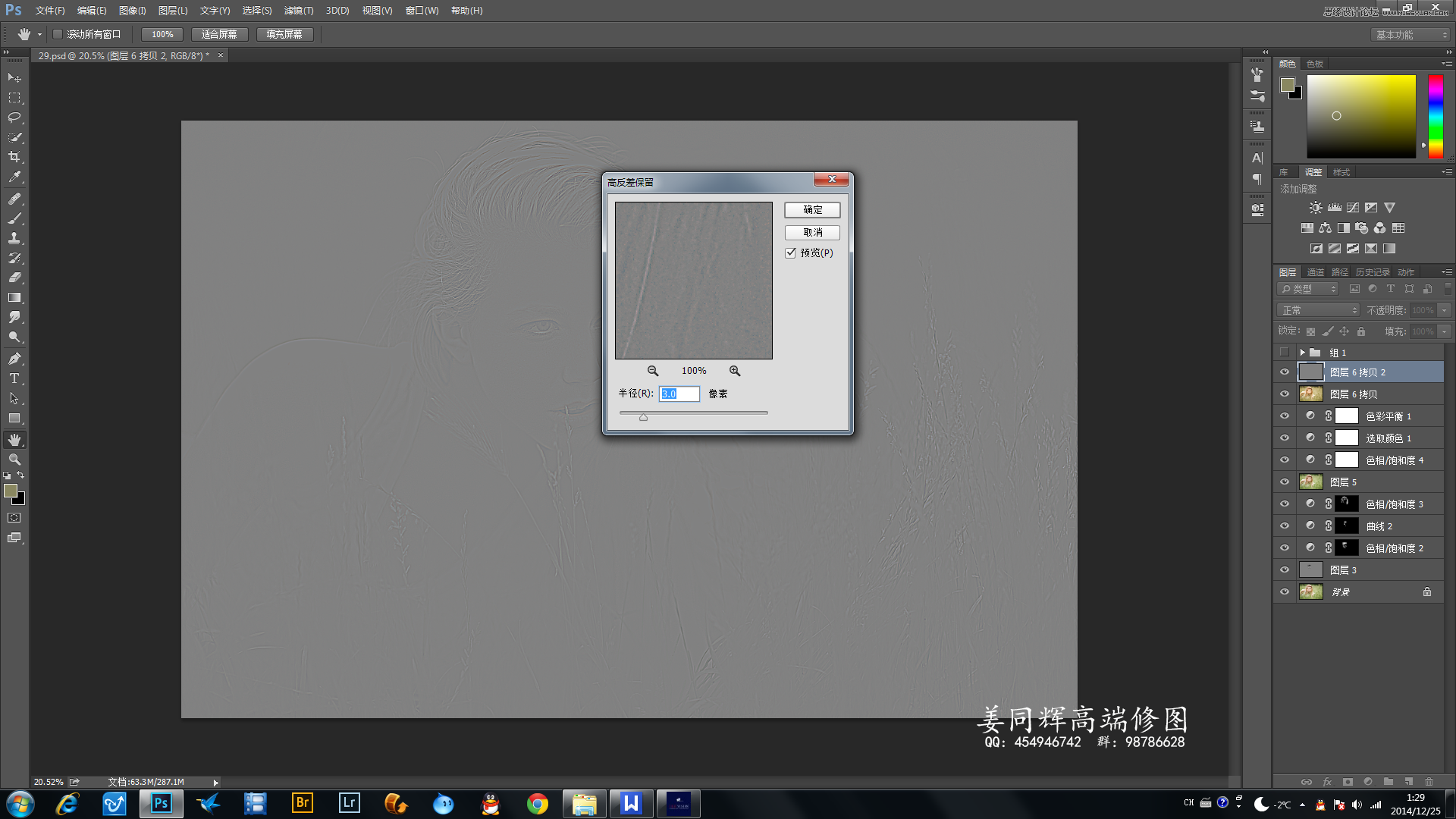Switch to the 通道 tab
Viewport: 1456px width, 819px height.
pos(1316,272)
